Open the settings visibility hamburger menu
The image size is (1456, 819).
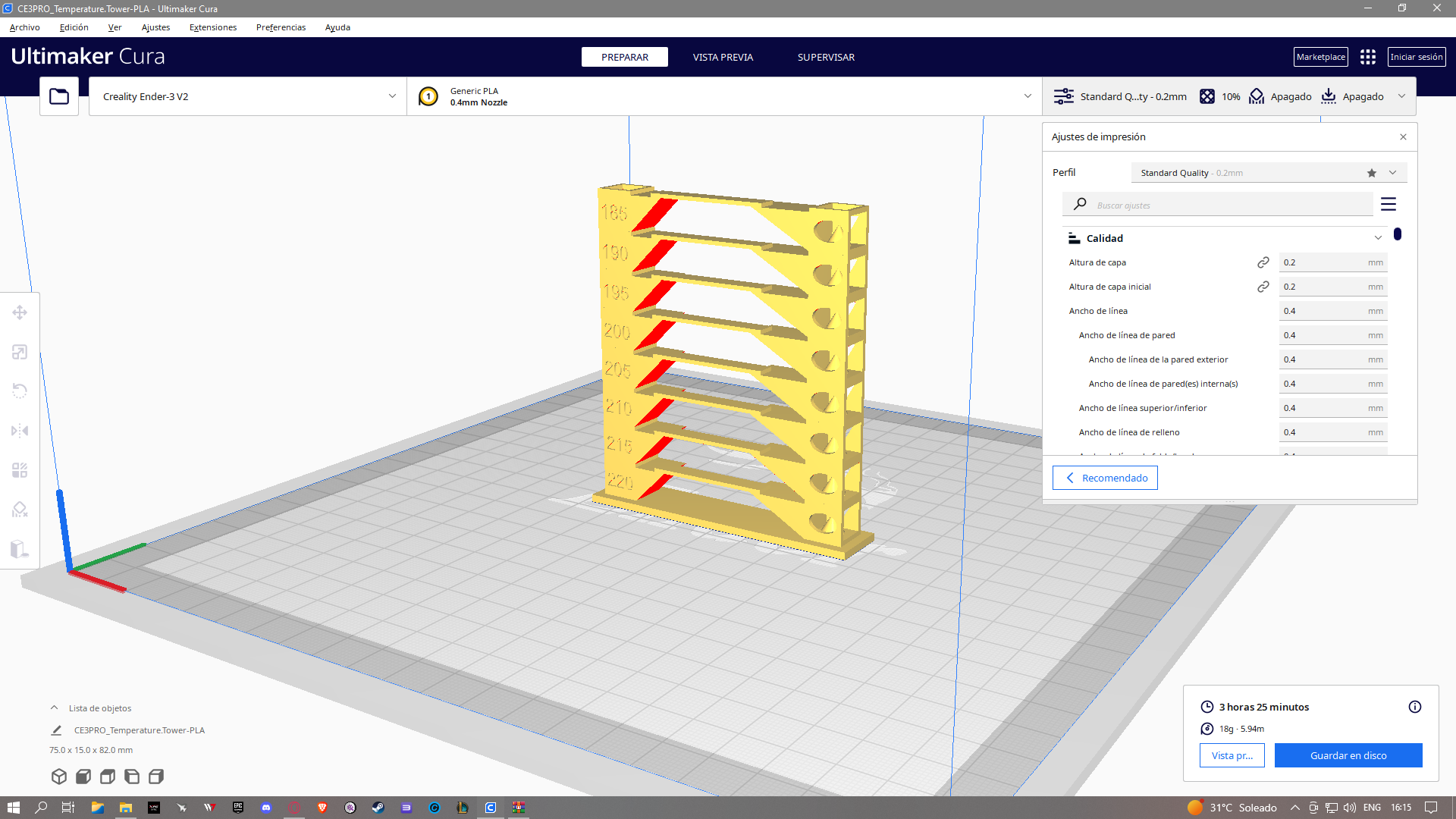point(1389,205)
